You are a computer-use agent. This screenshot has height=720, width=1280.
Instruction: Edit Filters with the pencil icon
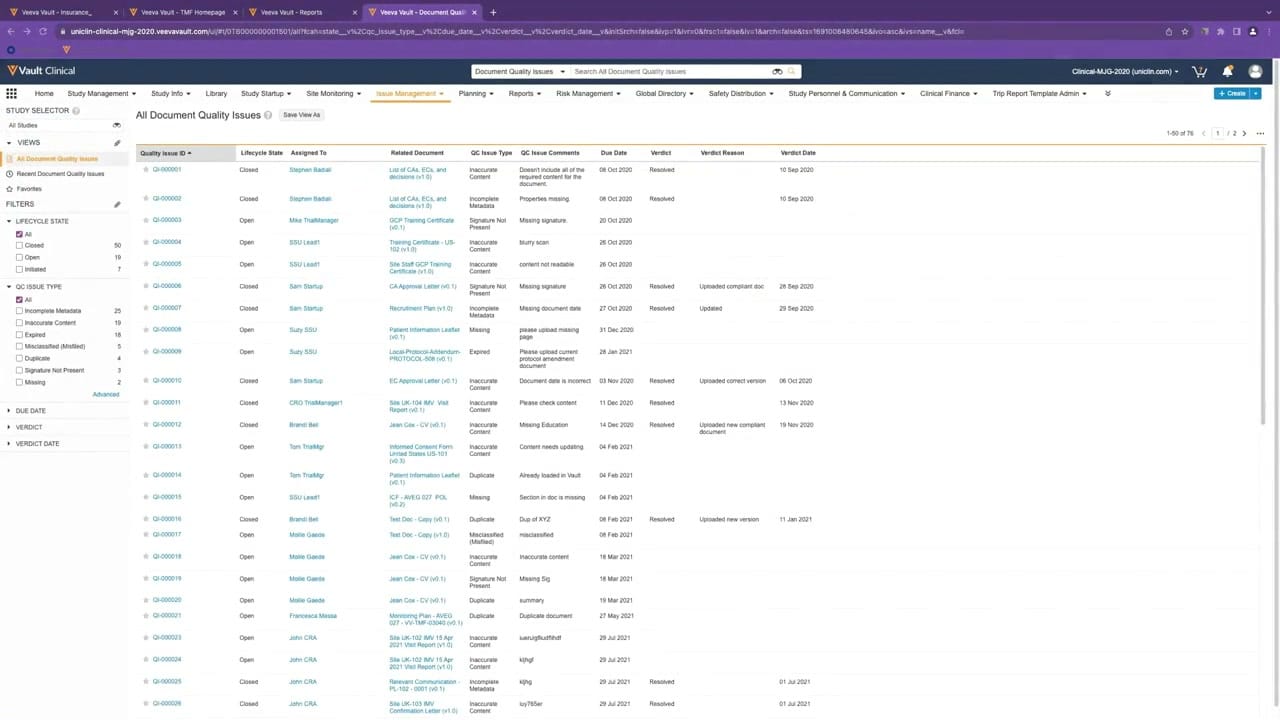point(117,205)
